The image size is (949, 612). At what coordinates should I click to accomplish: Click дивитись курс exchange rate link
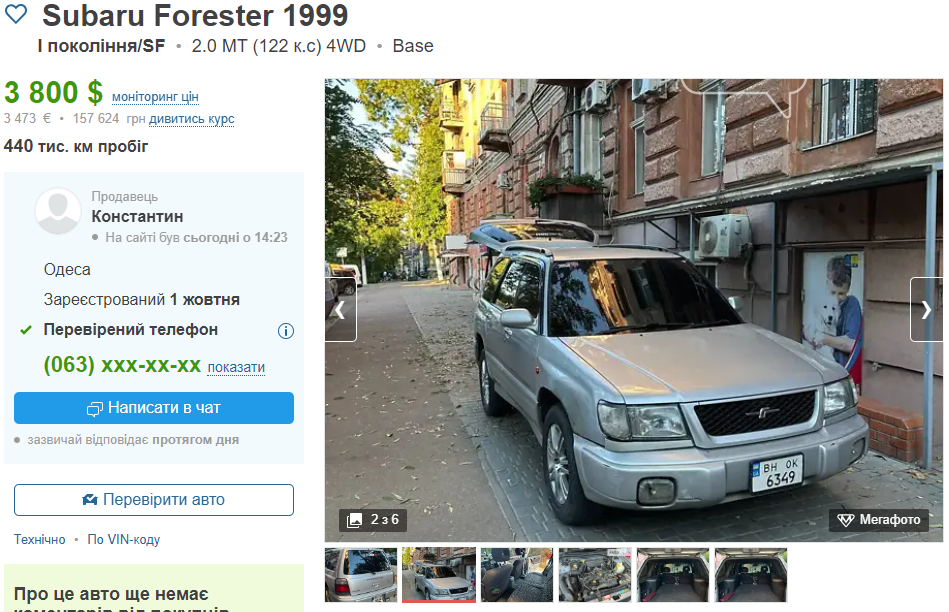tap(192, 119)
